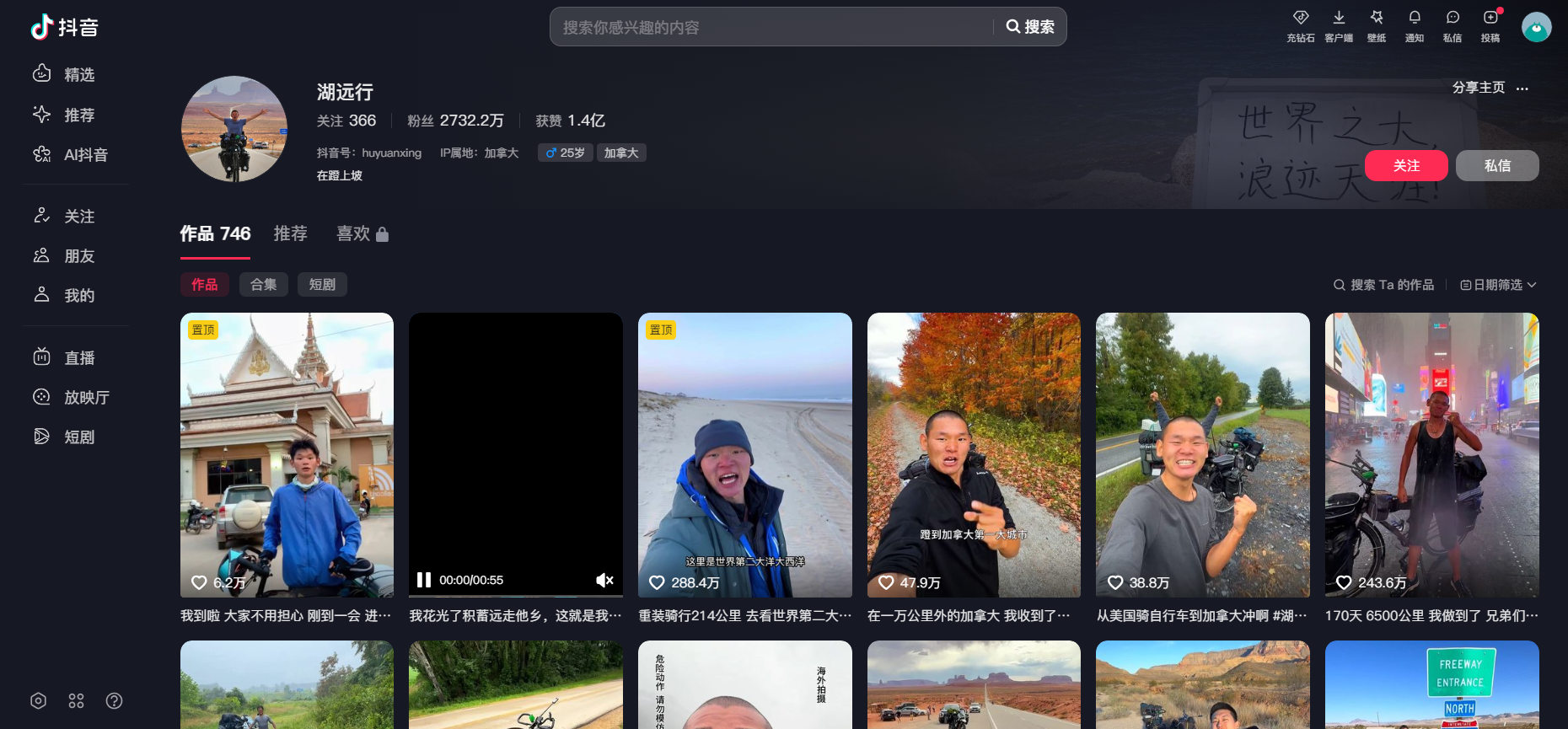Open the three-dots more menu beside 分享主页
Screen dimensions: 1568x729
(x=1522, y=88)
